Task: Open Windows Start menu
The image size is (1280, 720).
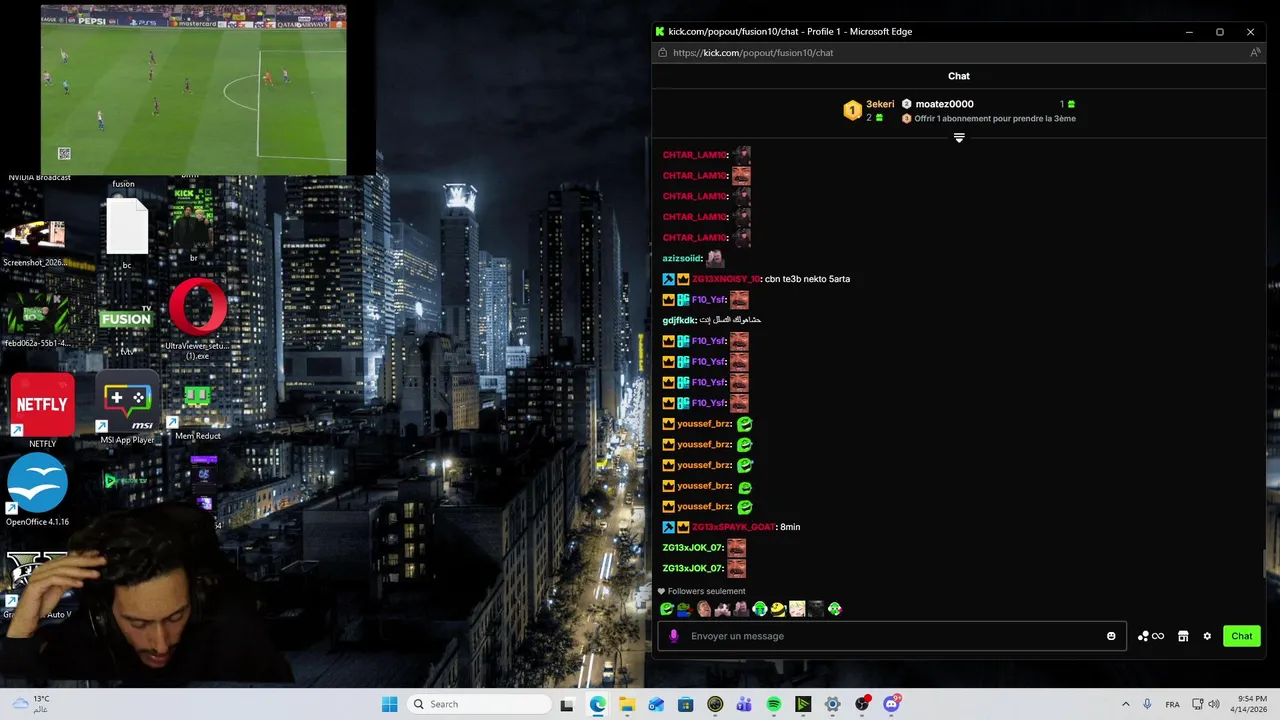Action: [389, 704]
